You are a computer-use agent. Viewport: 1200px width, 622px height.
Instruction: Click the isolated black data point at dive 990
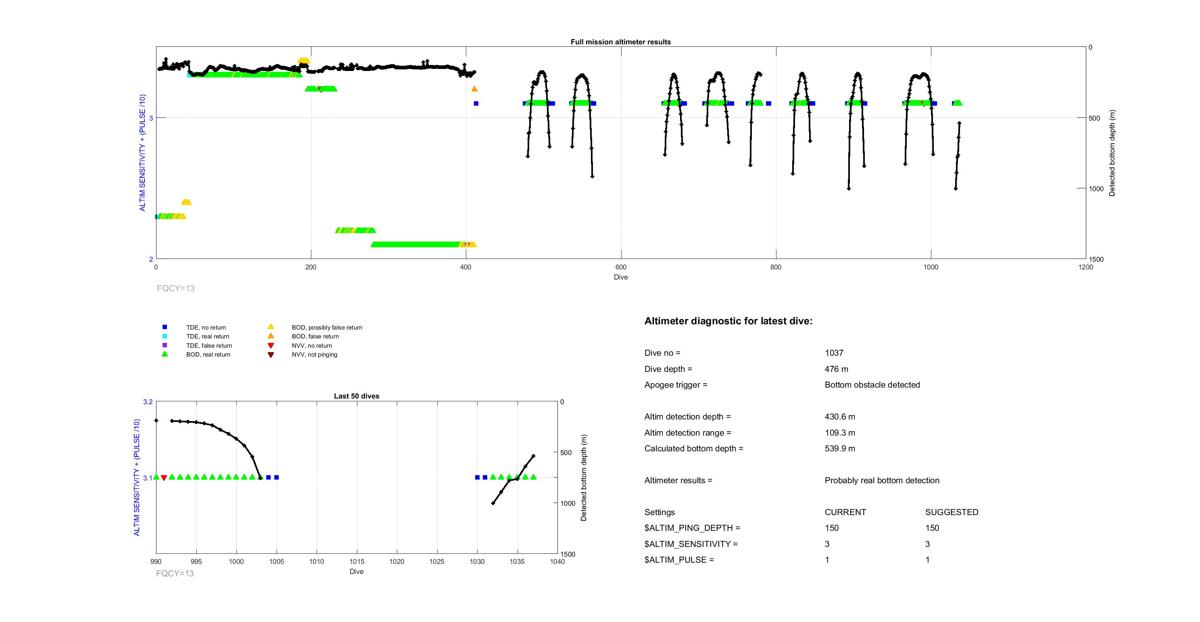[x=156, y=421]
